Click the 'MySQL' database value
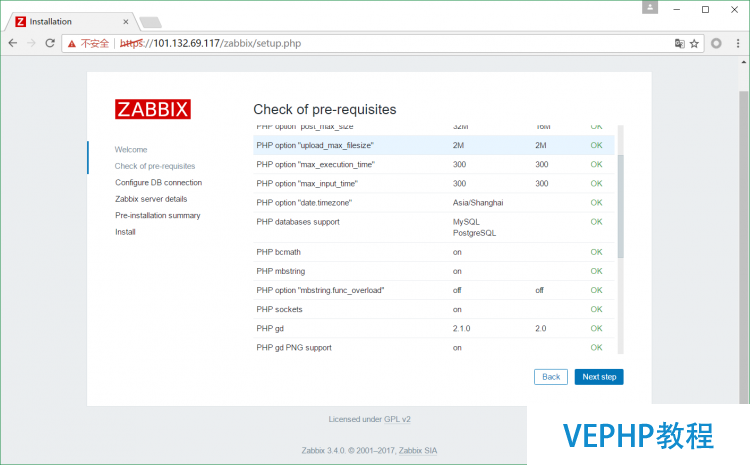 point(466,221)
